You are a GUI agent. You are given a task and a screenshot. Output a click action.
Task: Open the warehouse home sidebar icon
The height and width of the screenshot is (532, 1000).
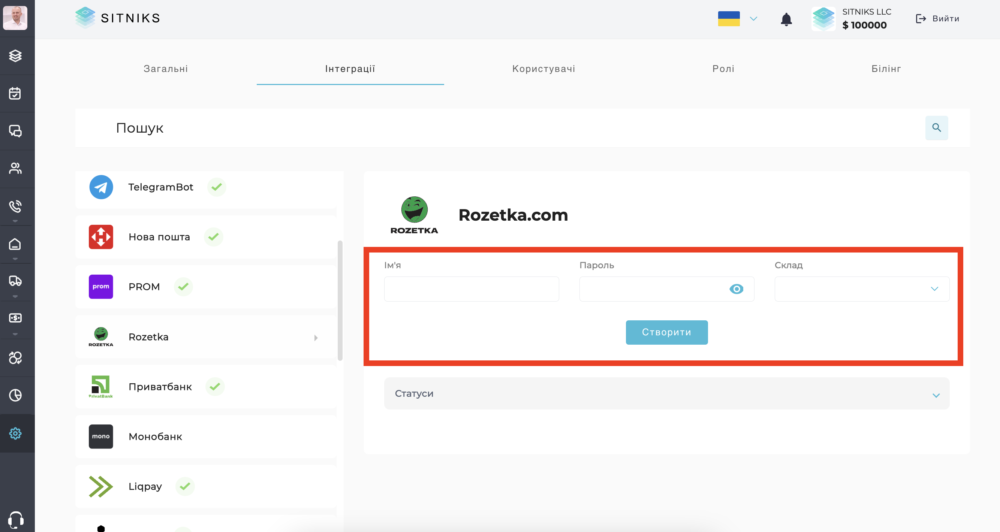click(x=15, y=244)
